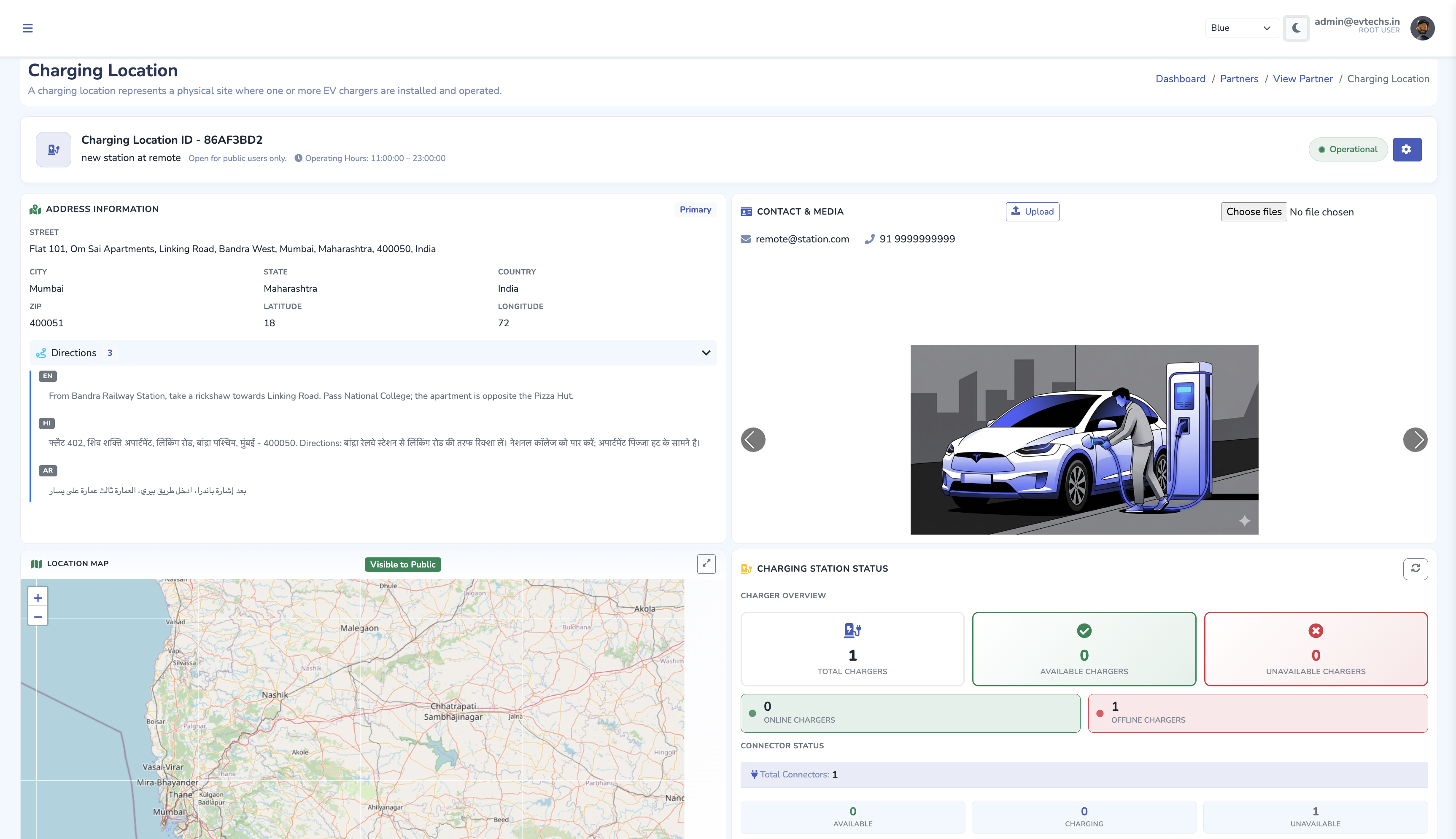Go to Dashboard breadcrumb link

click(1180, 79)
